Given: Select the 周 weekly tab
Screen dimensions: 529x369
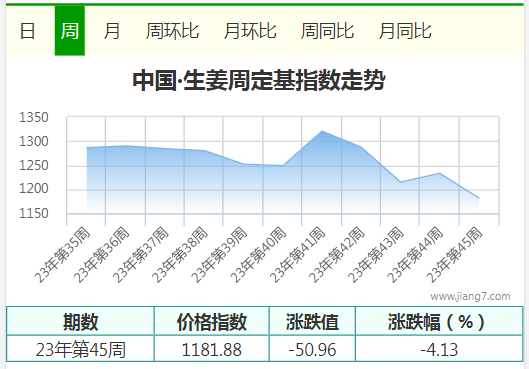Looking at the screenshot, I should click(x=70, y=31).
